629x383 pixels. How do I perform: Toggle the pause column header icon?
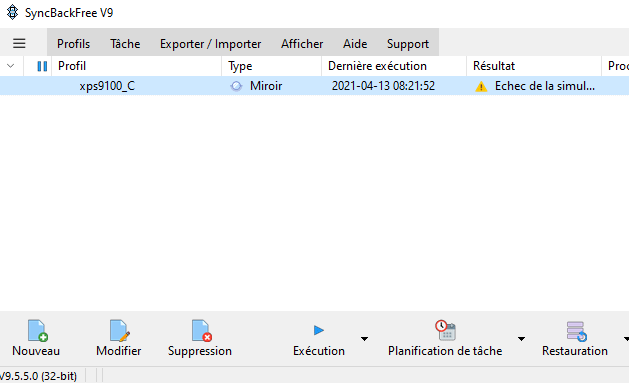point(42,66)
